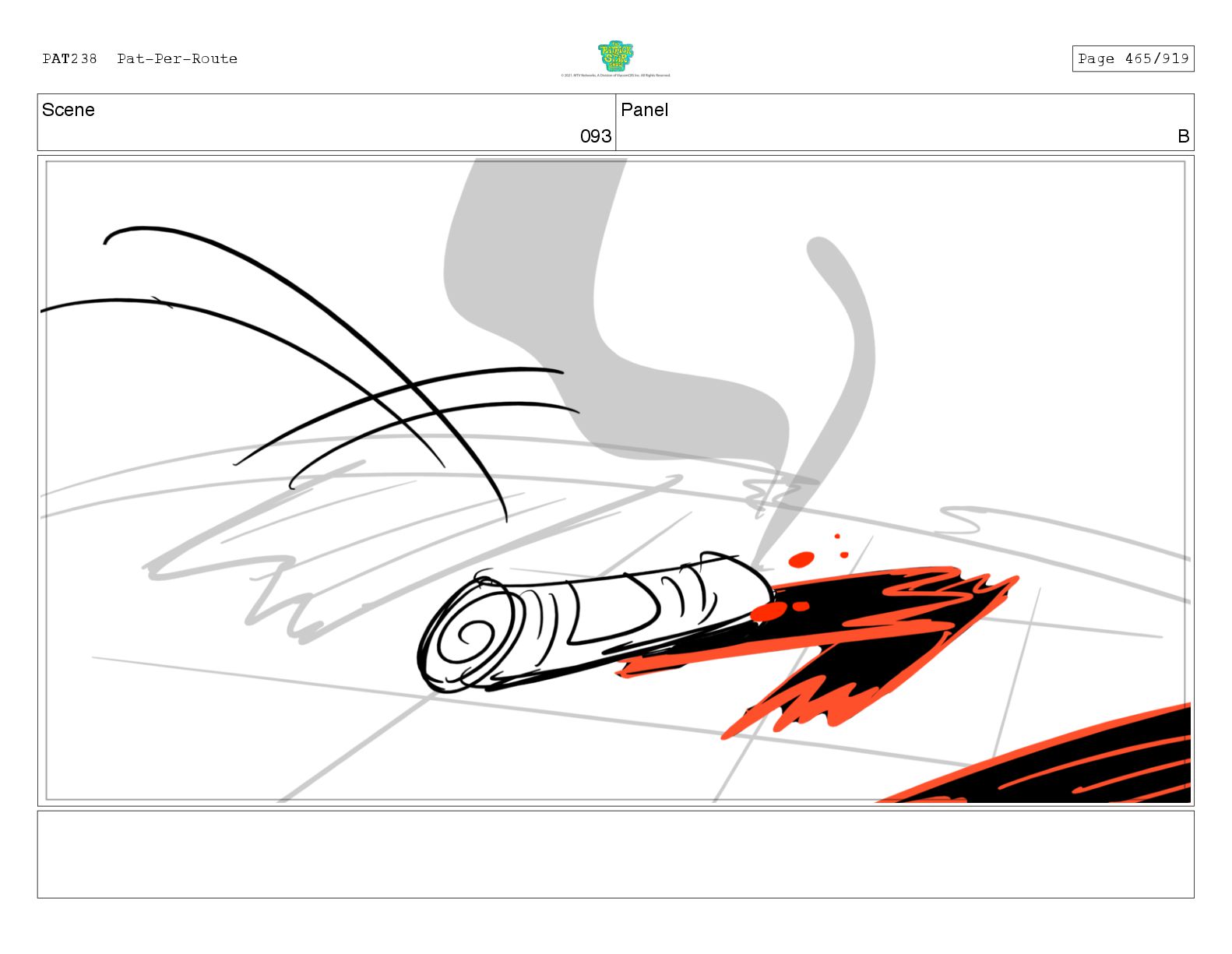Click the rolled newspaper in the storyboard
Image resolution: width=1232 pixels, height=954 pixels.
point(596,621)
